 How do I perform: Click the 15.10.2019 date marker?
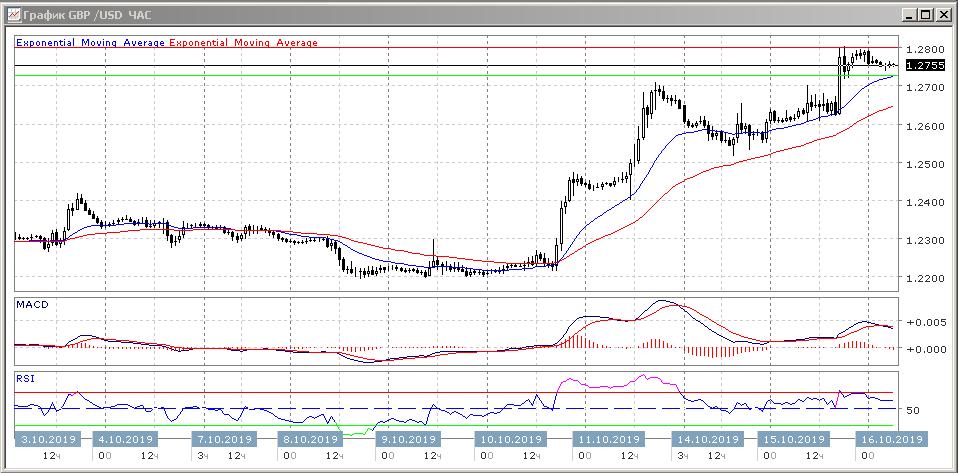click(792, 439)
